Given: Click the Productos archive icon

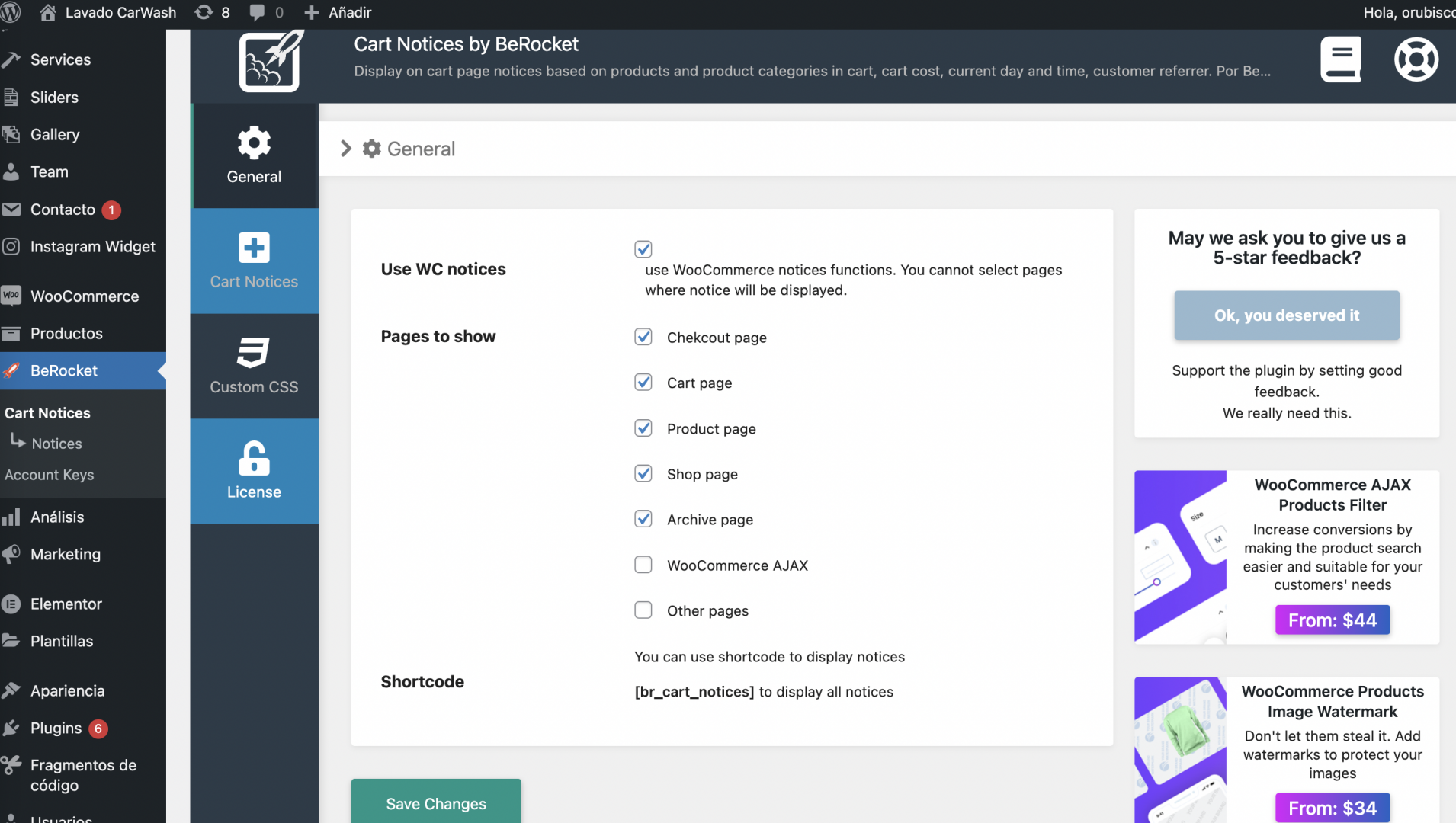Looking at the screenshot, I should pos(11,333).
